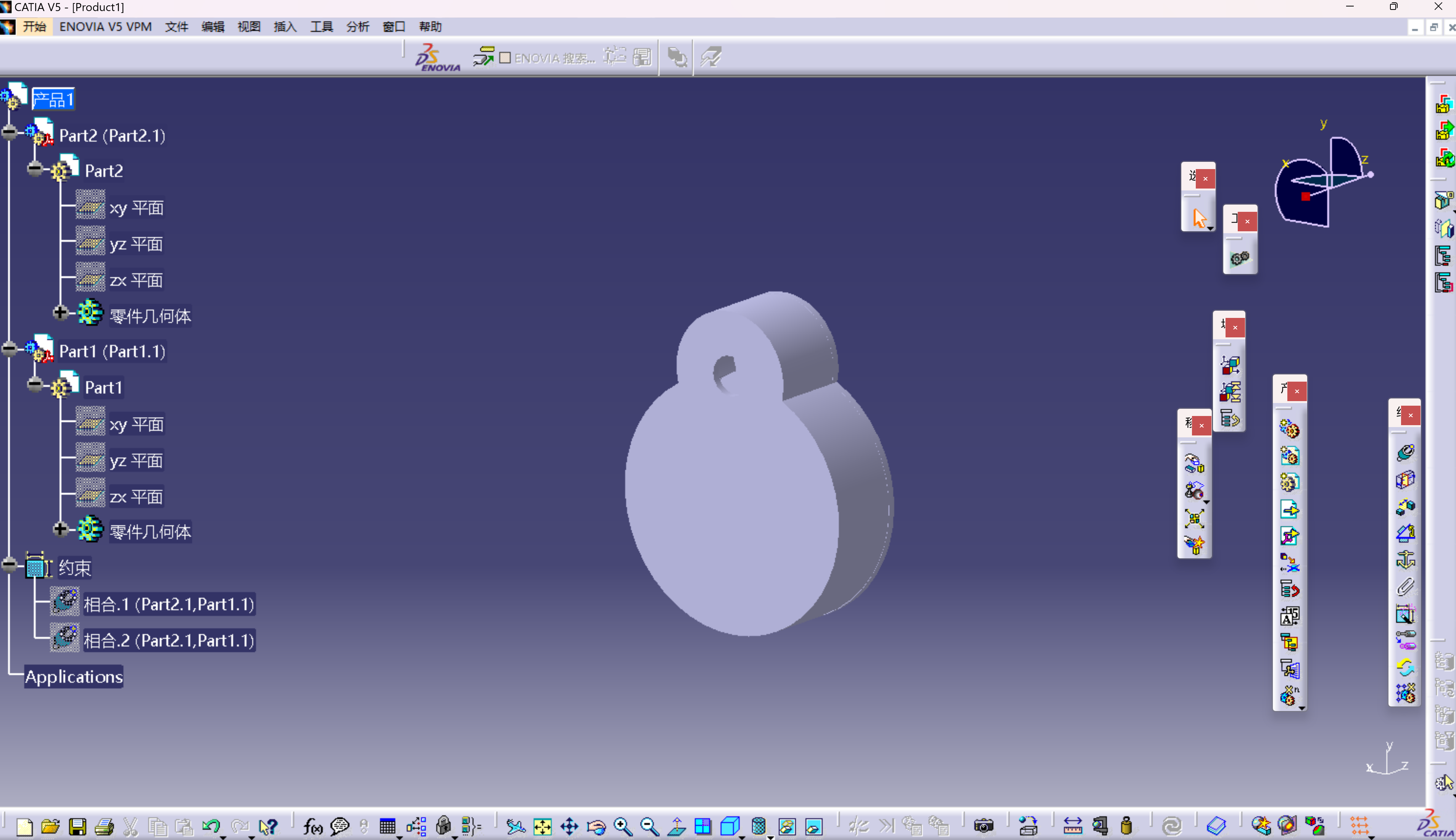Open the ENOVIA V5 VPM menu
This screenshot has width=1456, height=840.
[x=105, y=27]
